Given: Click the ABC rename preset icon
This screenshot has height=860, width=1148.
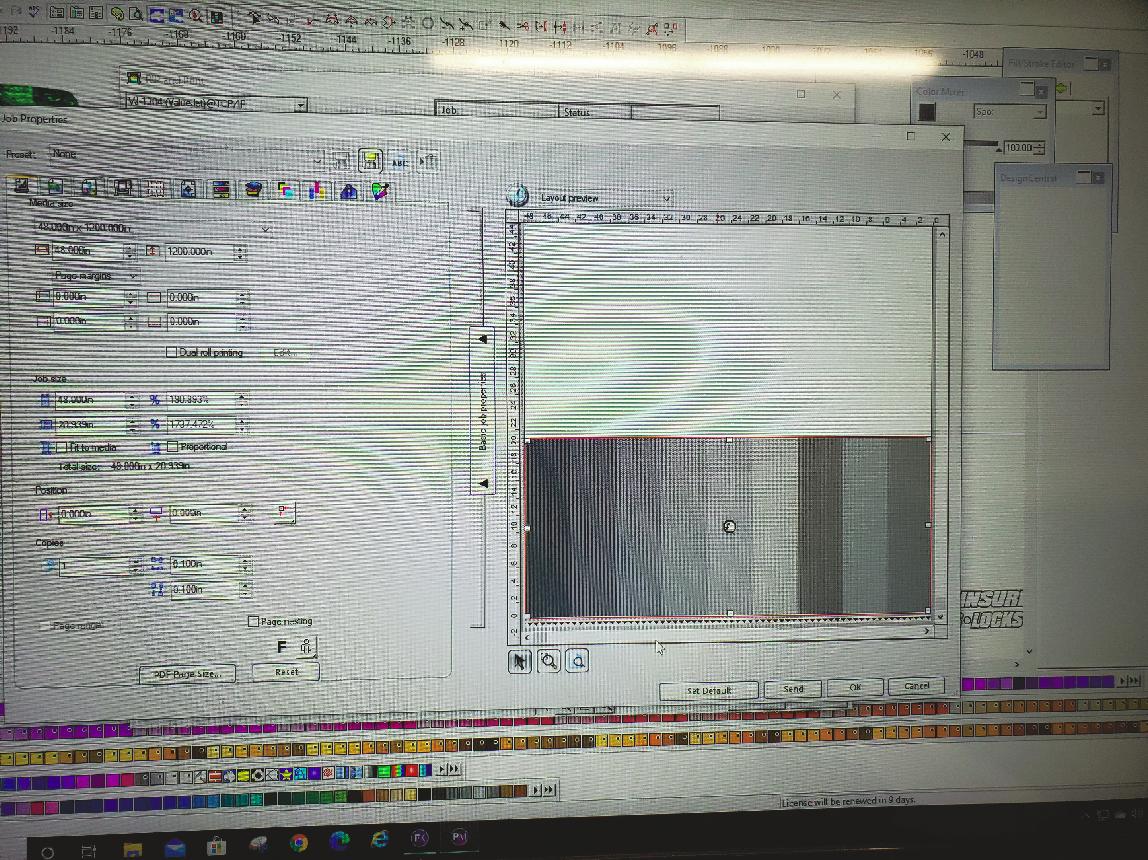Looking at the screenshot, I should [x=399, y=162].
